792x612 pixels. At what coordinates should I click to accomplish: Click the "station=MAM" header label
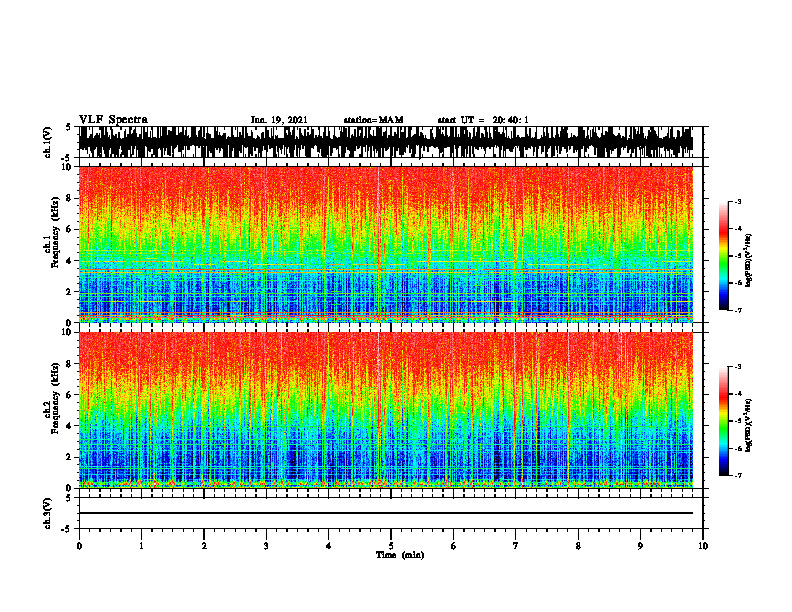coord(373,120)
